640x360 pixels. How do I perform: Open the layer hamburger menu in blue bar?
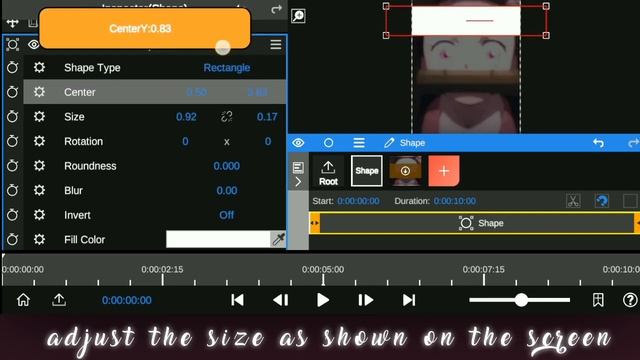(359, 143)
